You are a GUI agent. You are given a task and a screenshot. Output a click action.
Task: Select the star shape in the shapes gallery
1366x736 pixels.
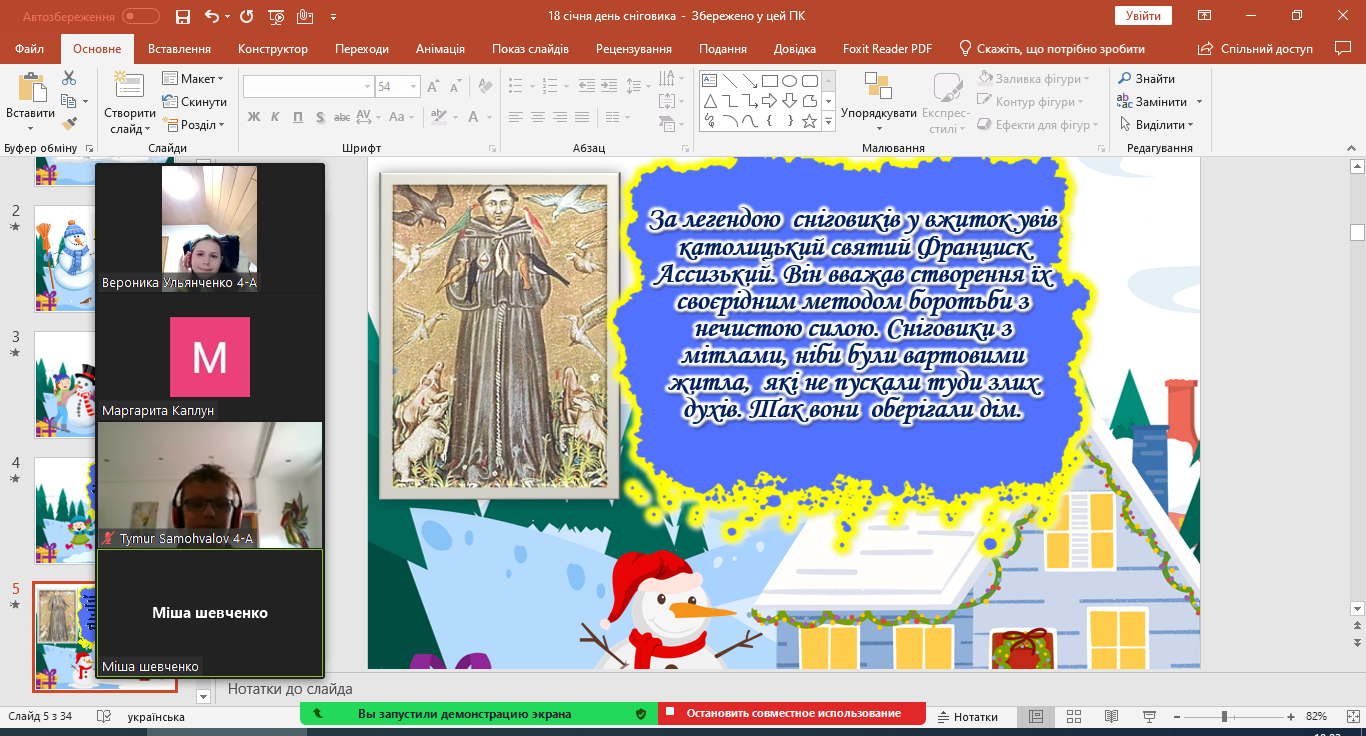coord(809,121)
